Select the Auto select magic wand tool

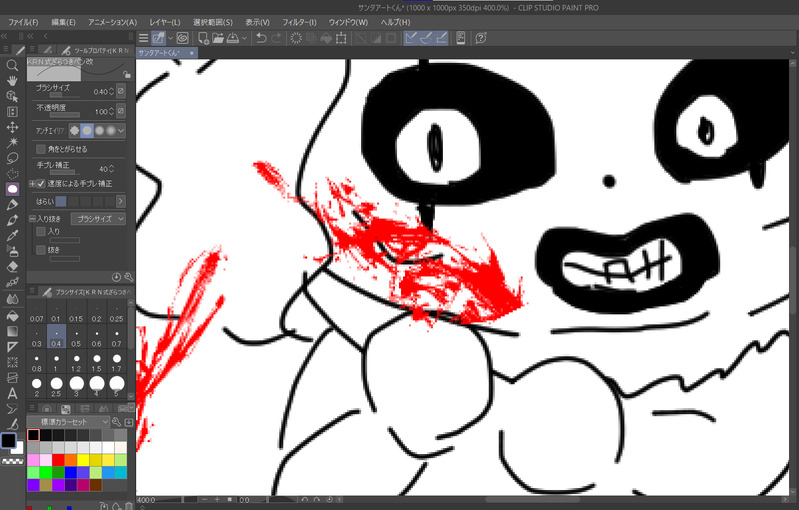(x=12, y=142)
